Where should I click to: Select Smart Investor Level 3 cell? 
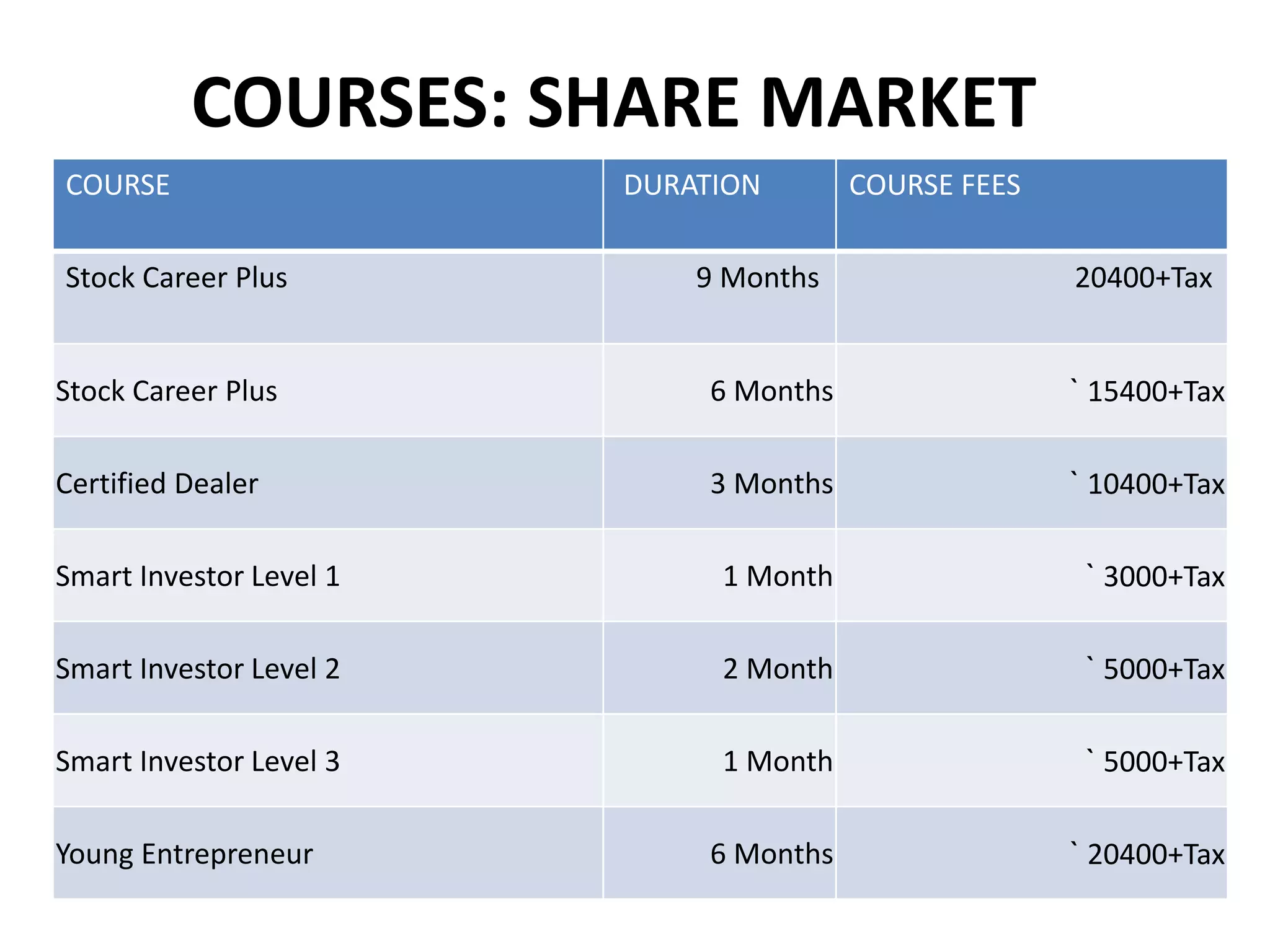pyautogui.click(x=328, y=760)
